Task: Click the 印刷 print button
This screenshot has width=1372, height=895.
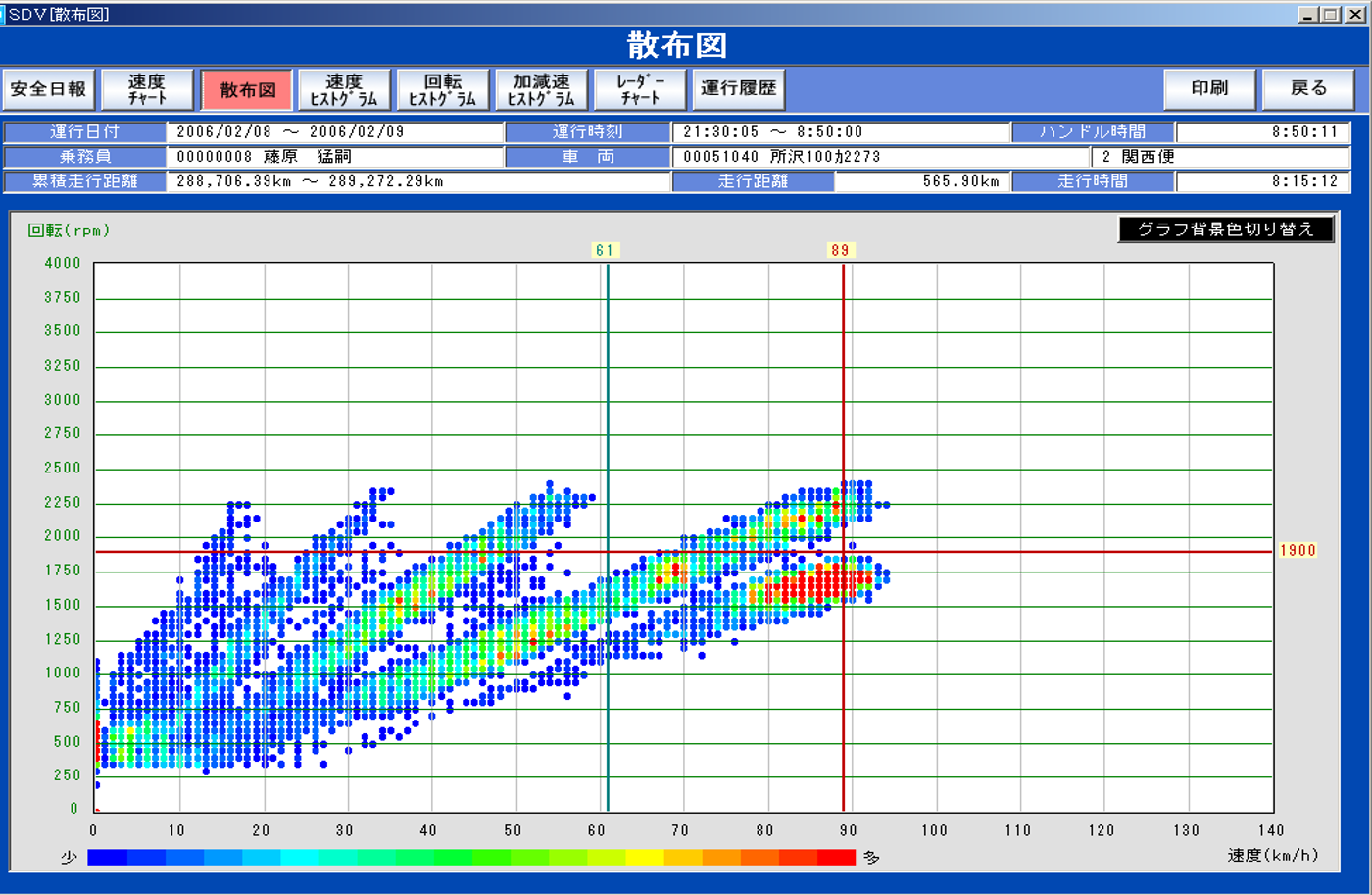Action: tap(1210, 89)
